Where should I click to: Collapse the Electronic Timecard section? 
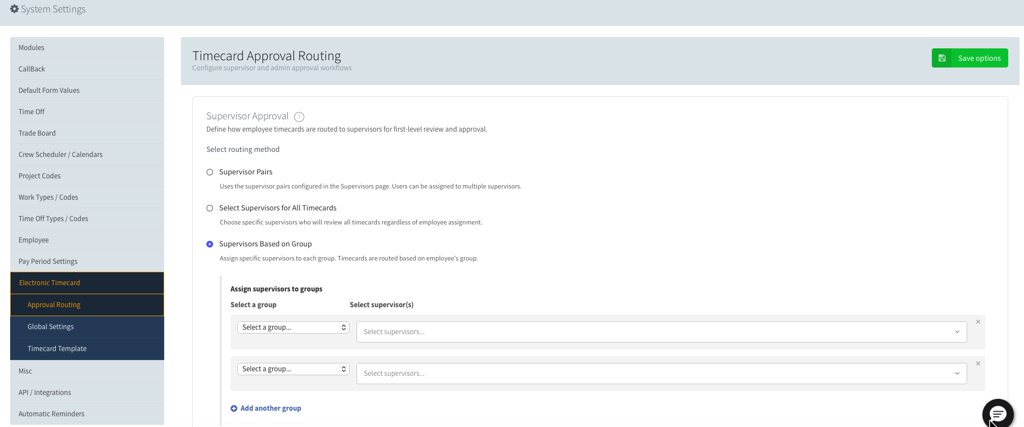click(87, 283)
